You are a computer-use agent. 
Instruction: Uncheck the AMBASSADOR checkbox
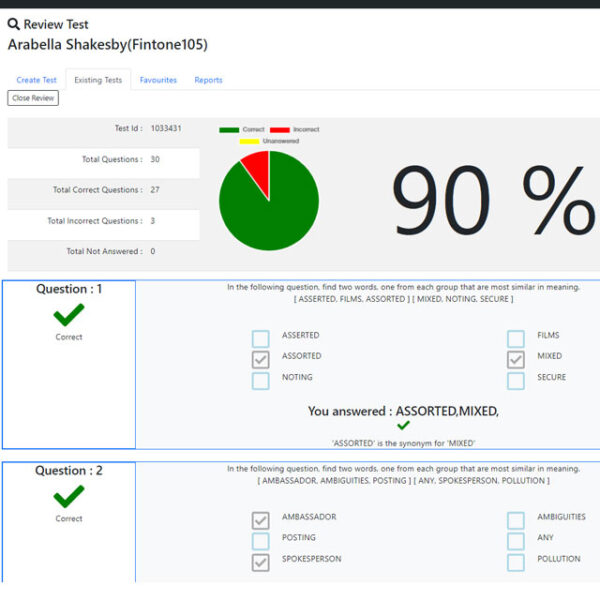click(x=261, y=520)
